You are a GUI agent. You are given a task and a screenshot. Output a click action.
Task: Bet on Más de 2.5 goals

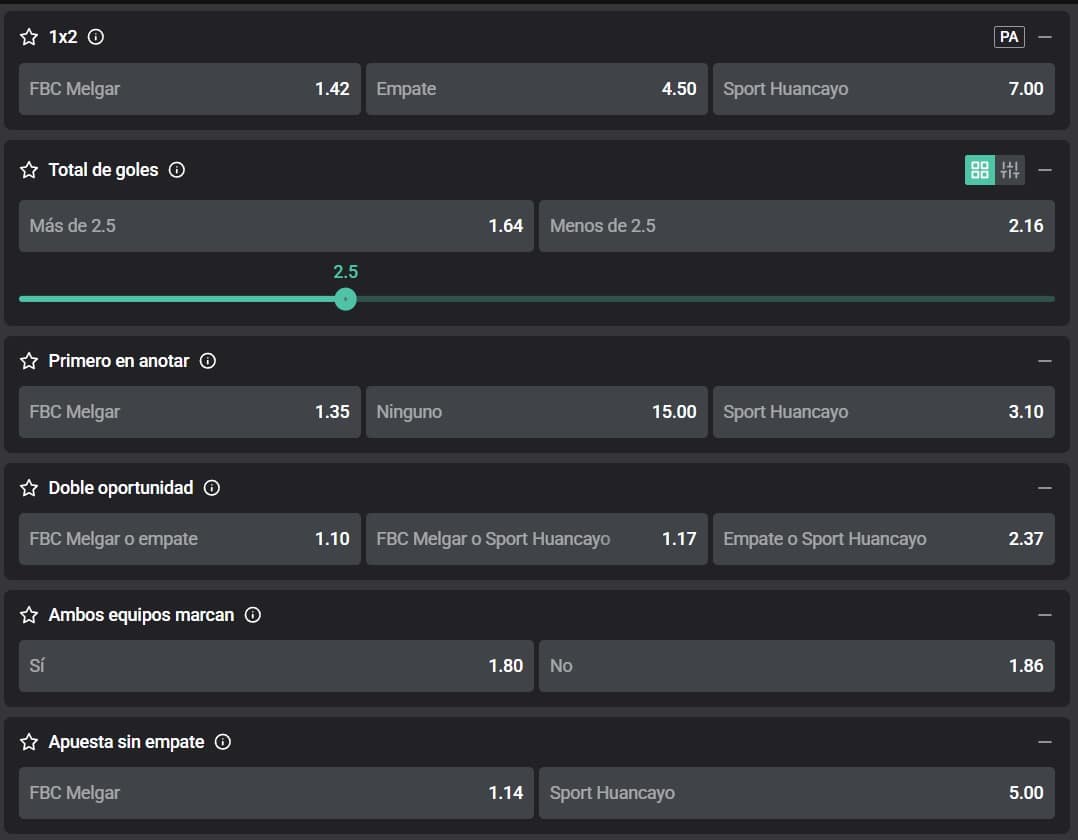pos(276,226)
